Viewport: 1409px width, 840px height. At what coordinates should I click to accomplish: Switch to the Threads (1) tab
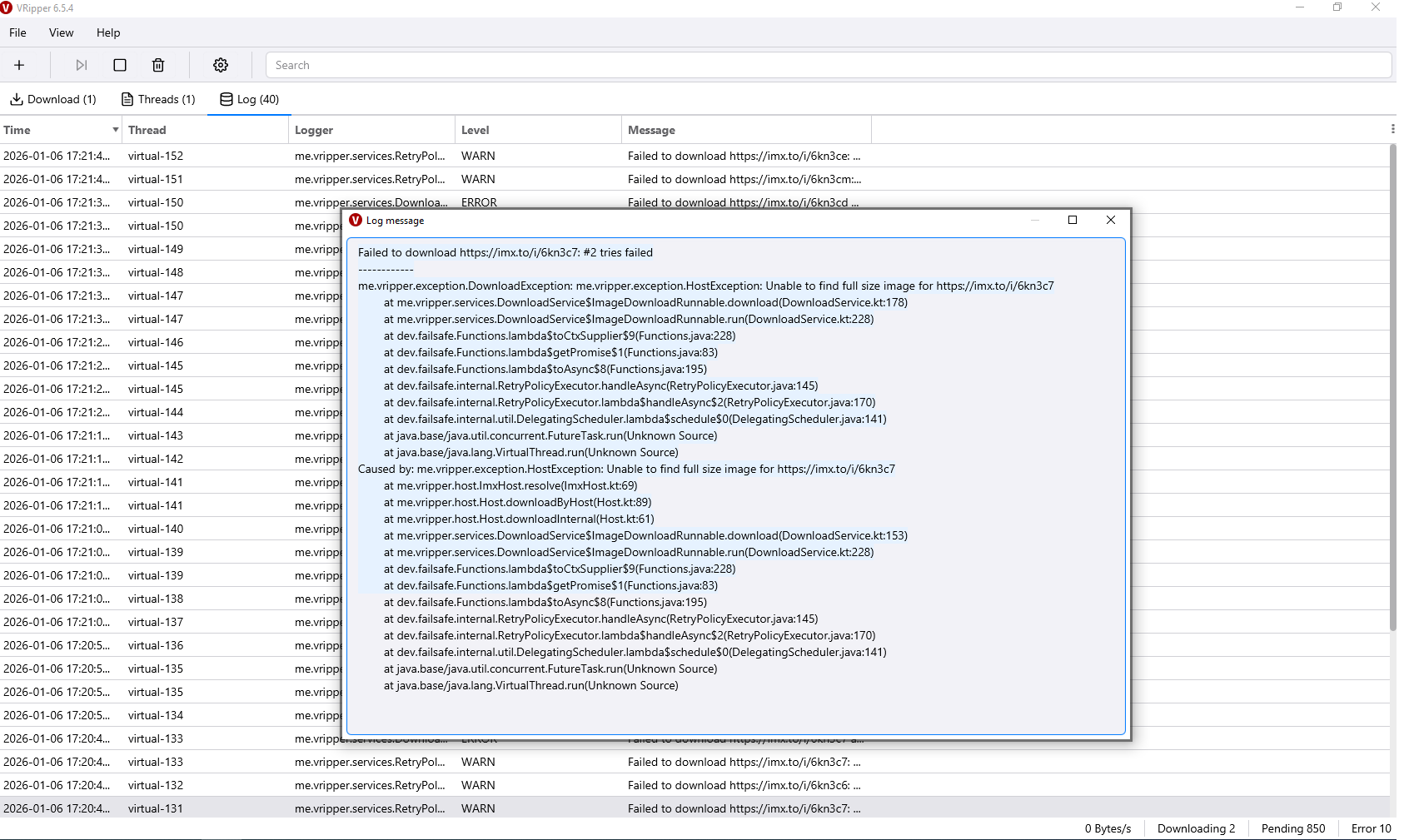(x=158, y=99)
